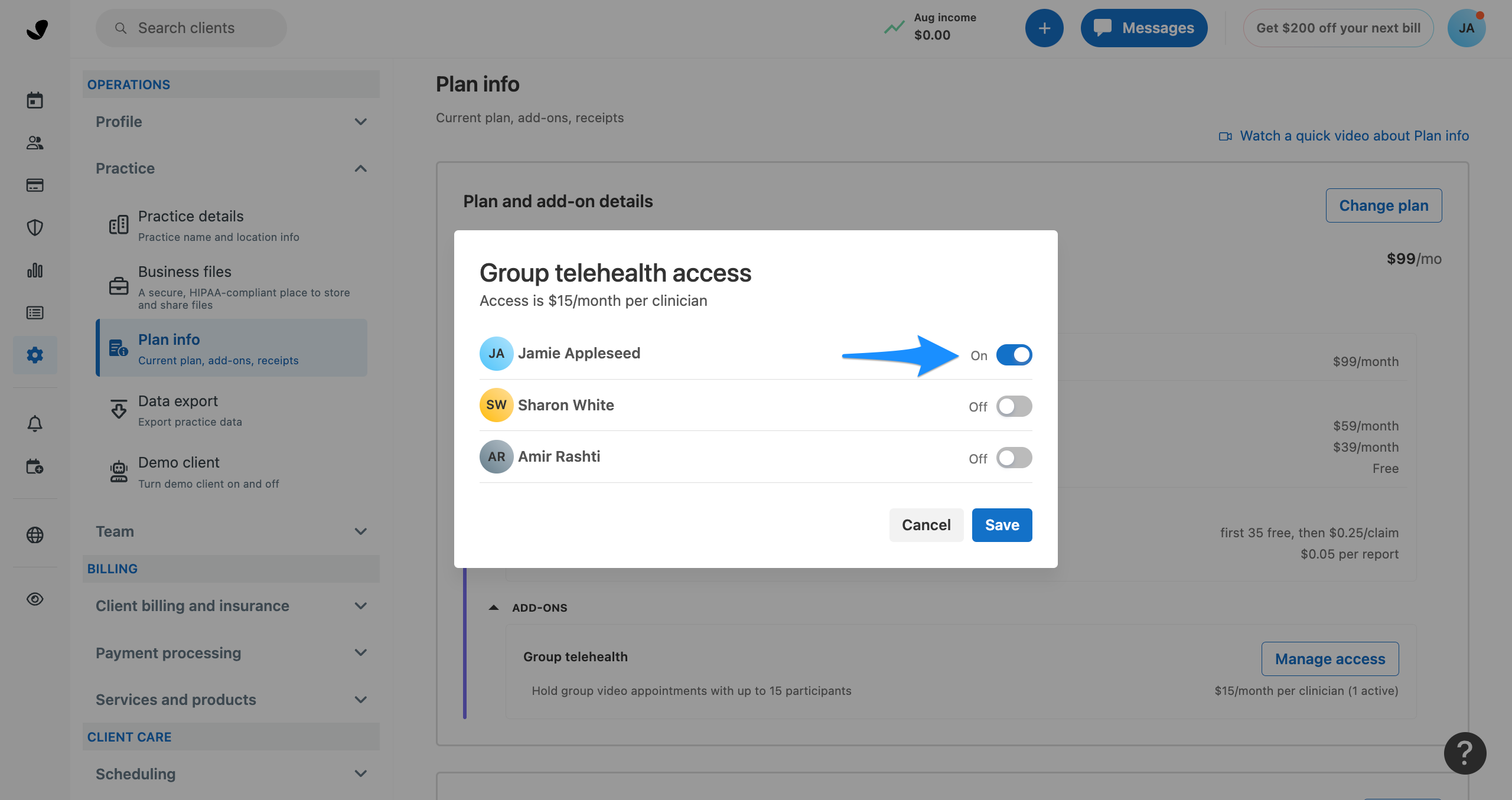Click the Aug income trend icon
Viewport: 1512px width, 800px height.
click(894, 27)
